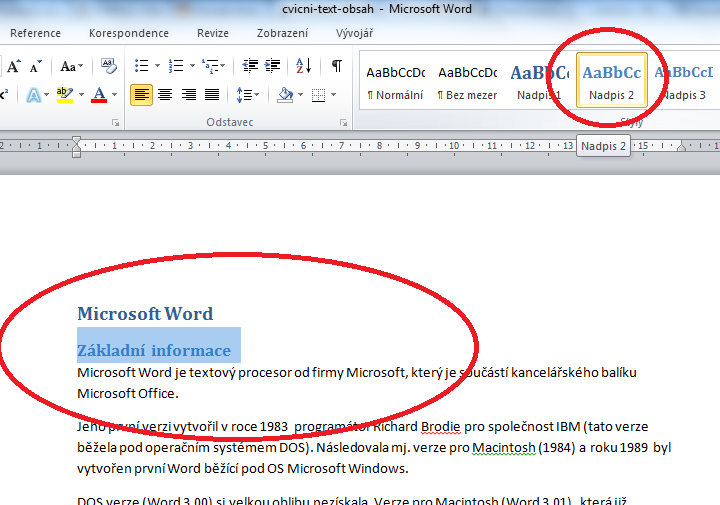Viewport: 720px width, 505px height.
Task: Click the right indent marker on ruler
Action: (681, 147)
